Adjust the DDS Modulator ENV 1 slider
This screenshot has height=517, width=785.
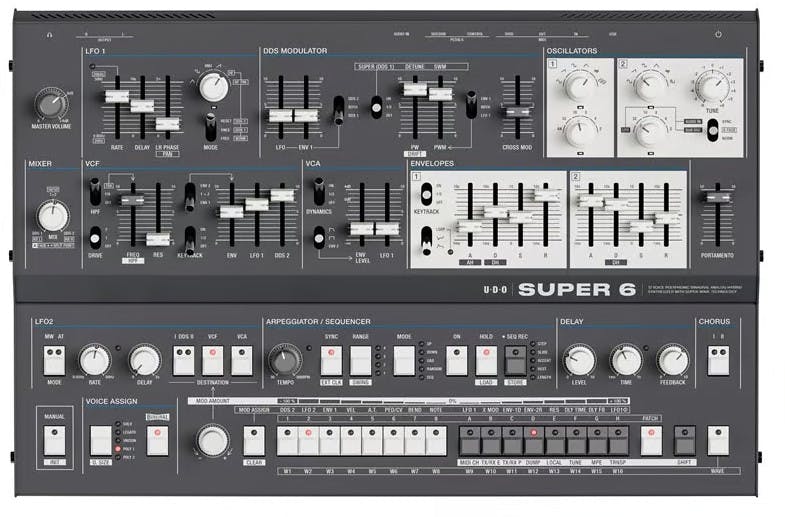coord(305,116)
